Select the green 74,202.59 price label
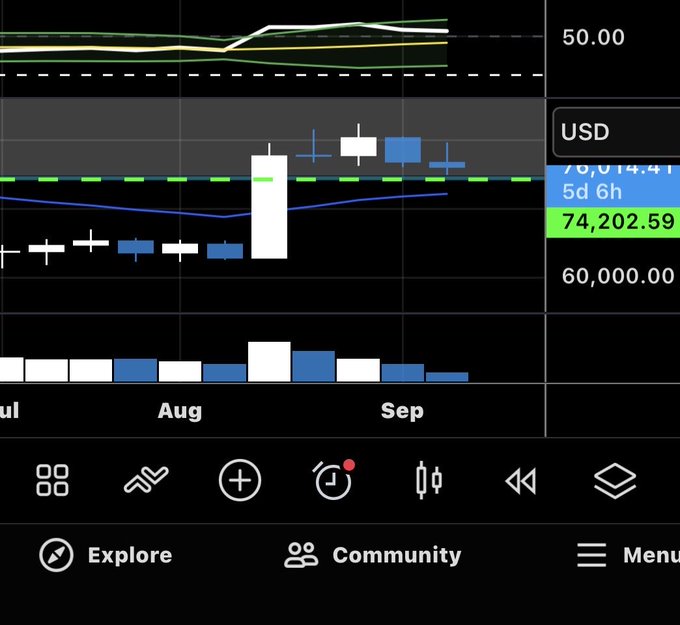The width and height of the screenshot is (680, 625). click(613, 222)
